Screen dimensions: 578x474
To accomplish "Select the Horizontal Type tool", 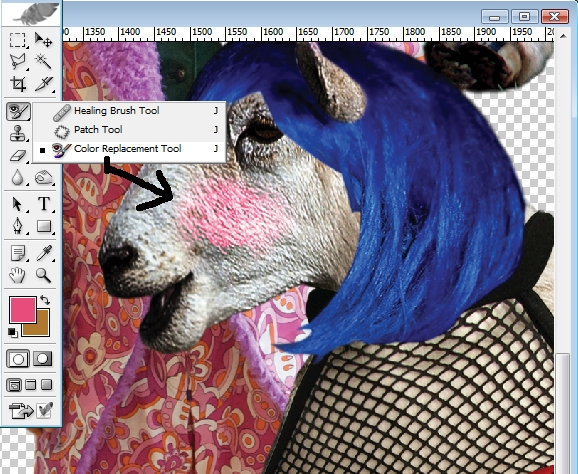I will (44, 204).
